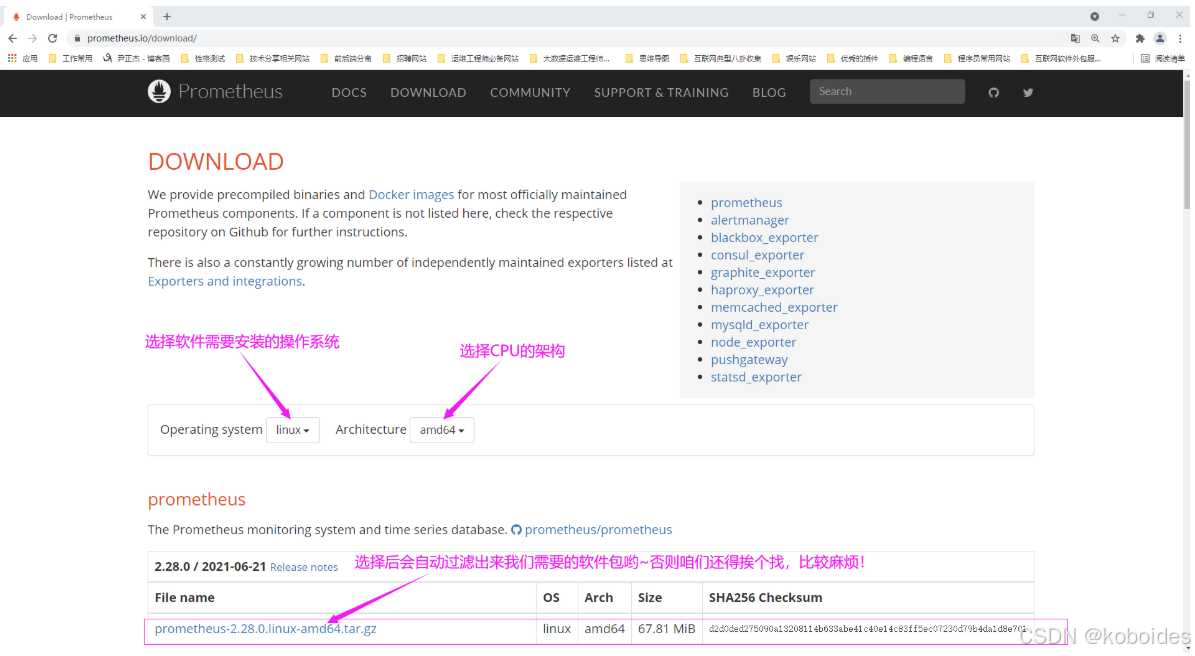The image size is (1195, 656).
Task: Open Release notes for 2.28.0
Action: pos(303,568)
